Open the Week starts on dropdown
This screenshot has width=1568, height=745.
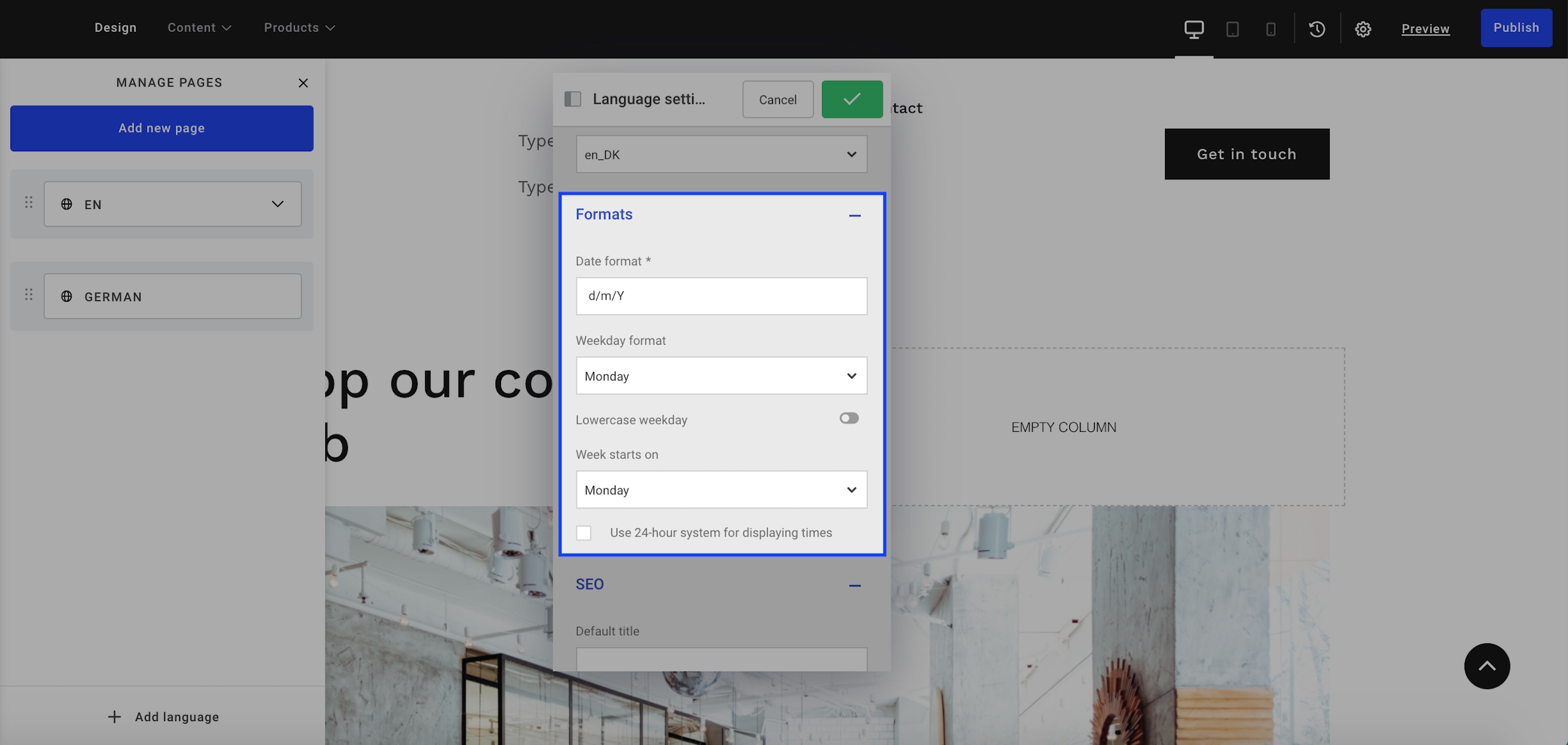point(722,490)
